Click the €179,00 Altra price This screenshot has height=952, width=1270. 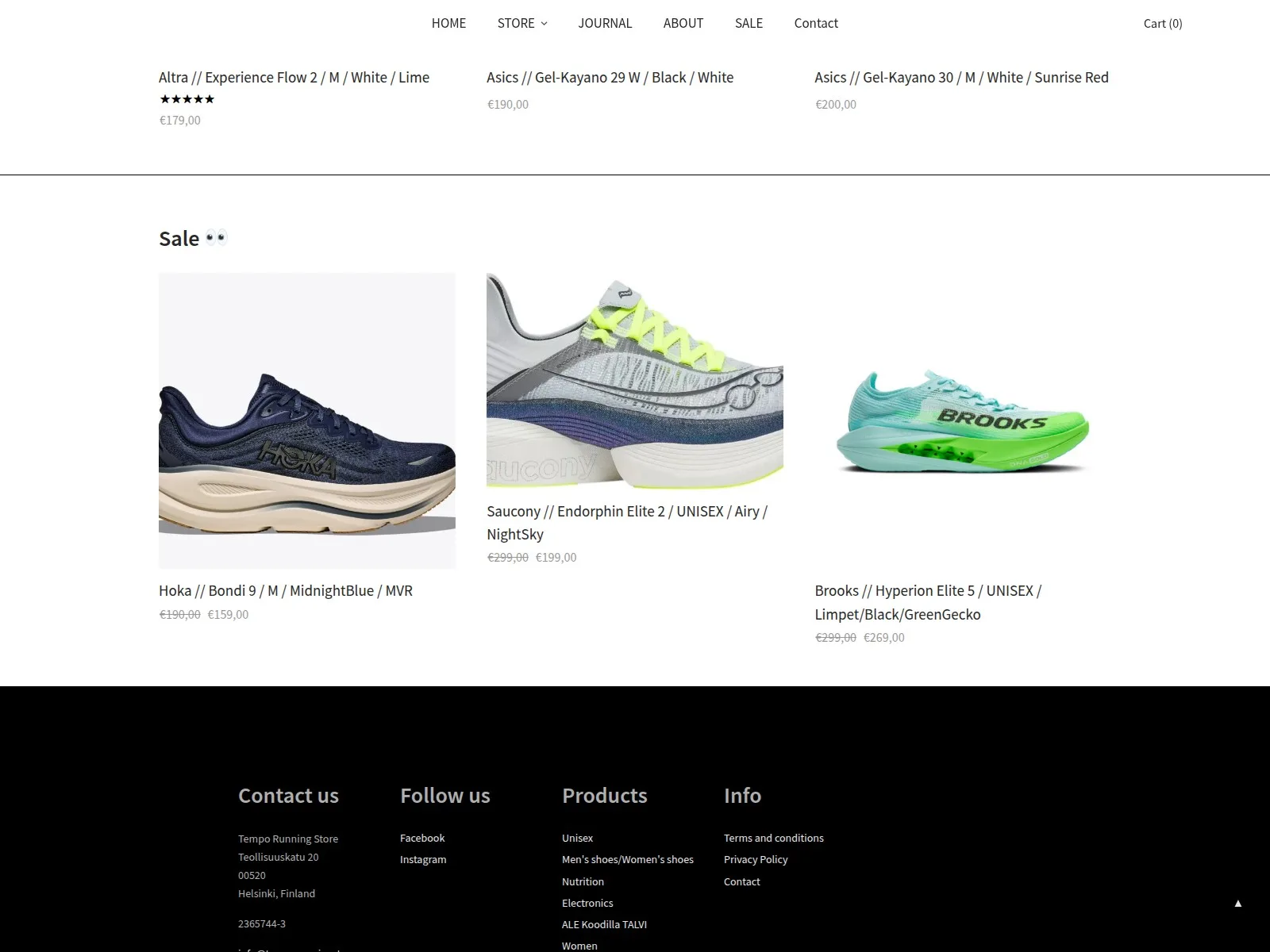(x=180, y=121)
